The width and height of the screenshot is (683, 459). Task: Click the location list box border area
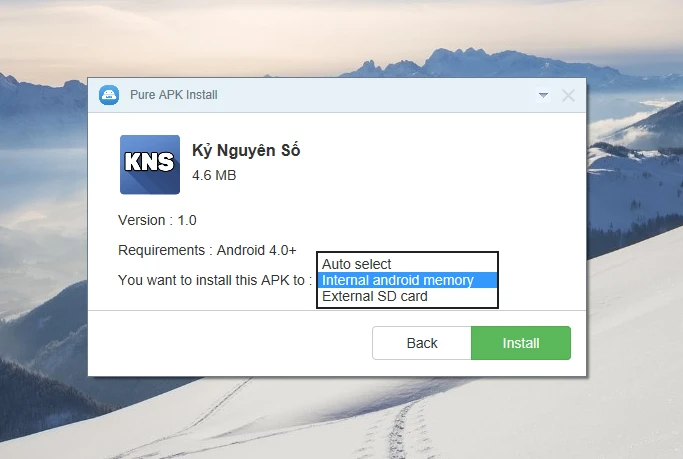[407, 253]
